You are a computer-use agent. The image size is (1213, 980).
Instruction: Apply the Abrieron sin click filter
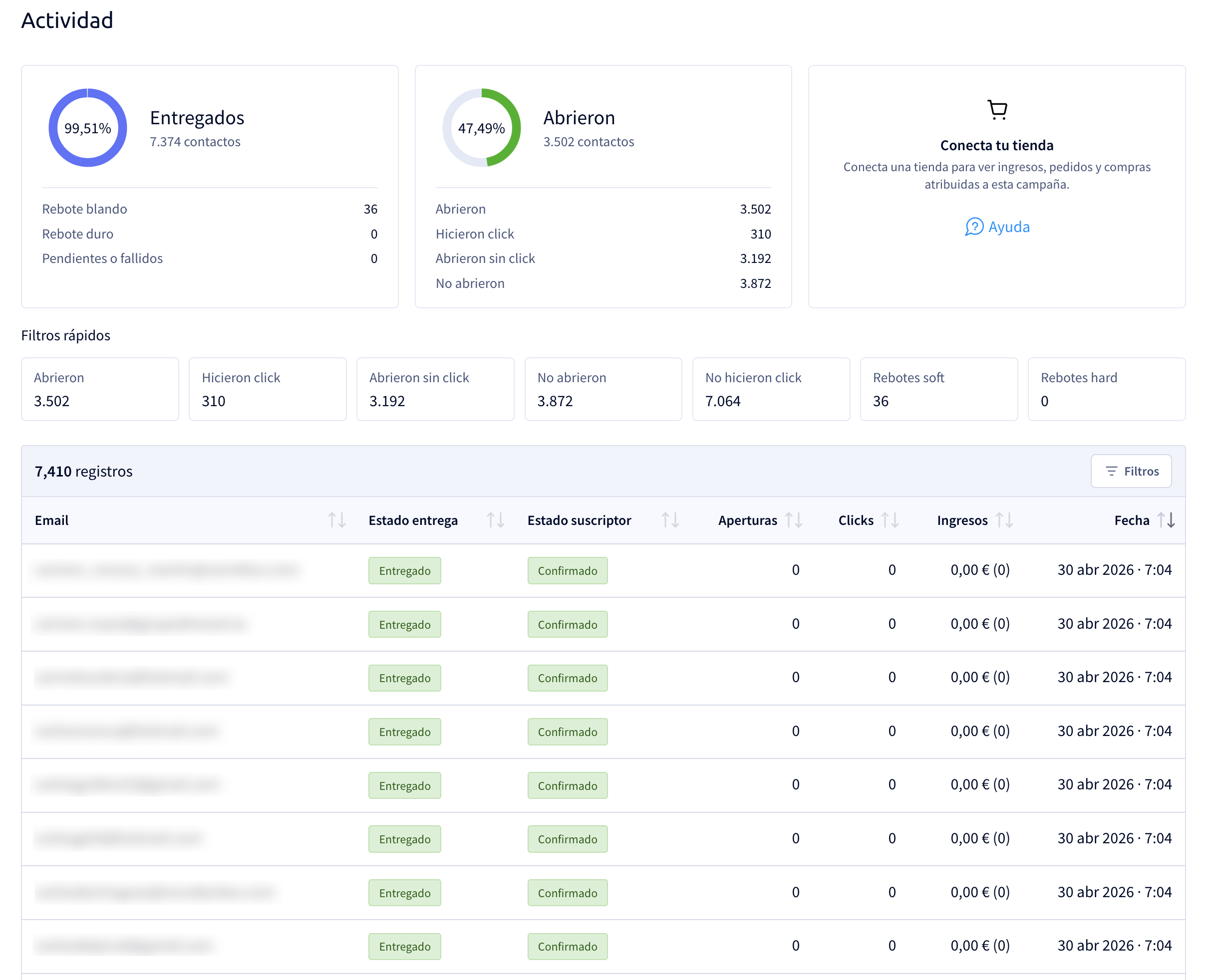[x=435, y=389]
